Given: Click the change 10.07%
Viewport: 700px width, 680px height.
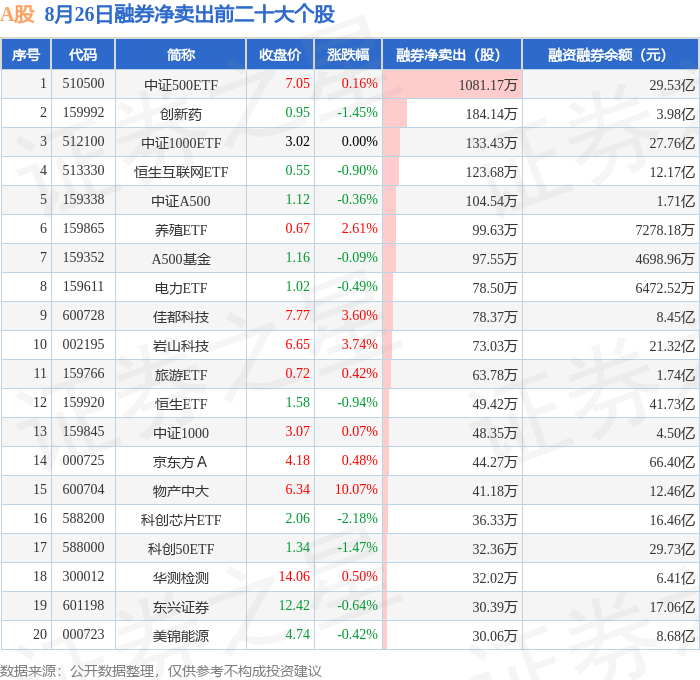Looking at the screenshot, I should point(356,490).
